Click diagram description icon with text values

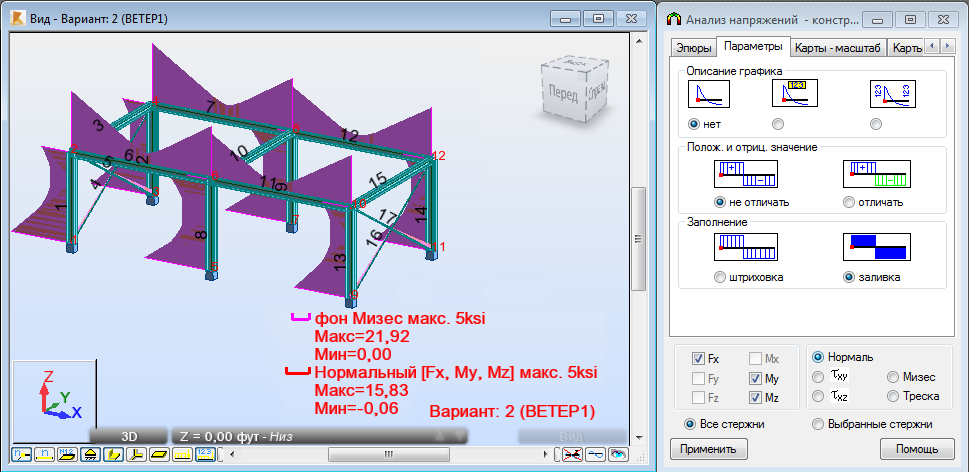(x=892, y=94)
